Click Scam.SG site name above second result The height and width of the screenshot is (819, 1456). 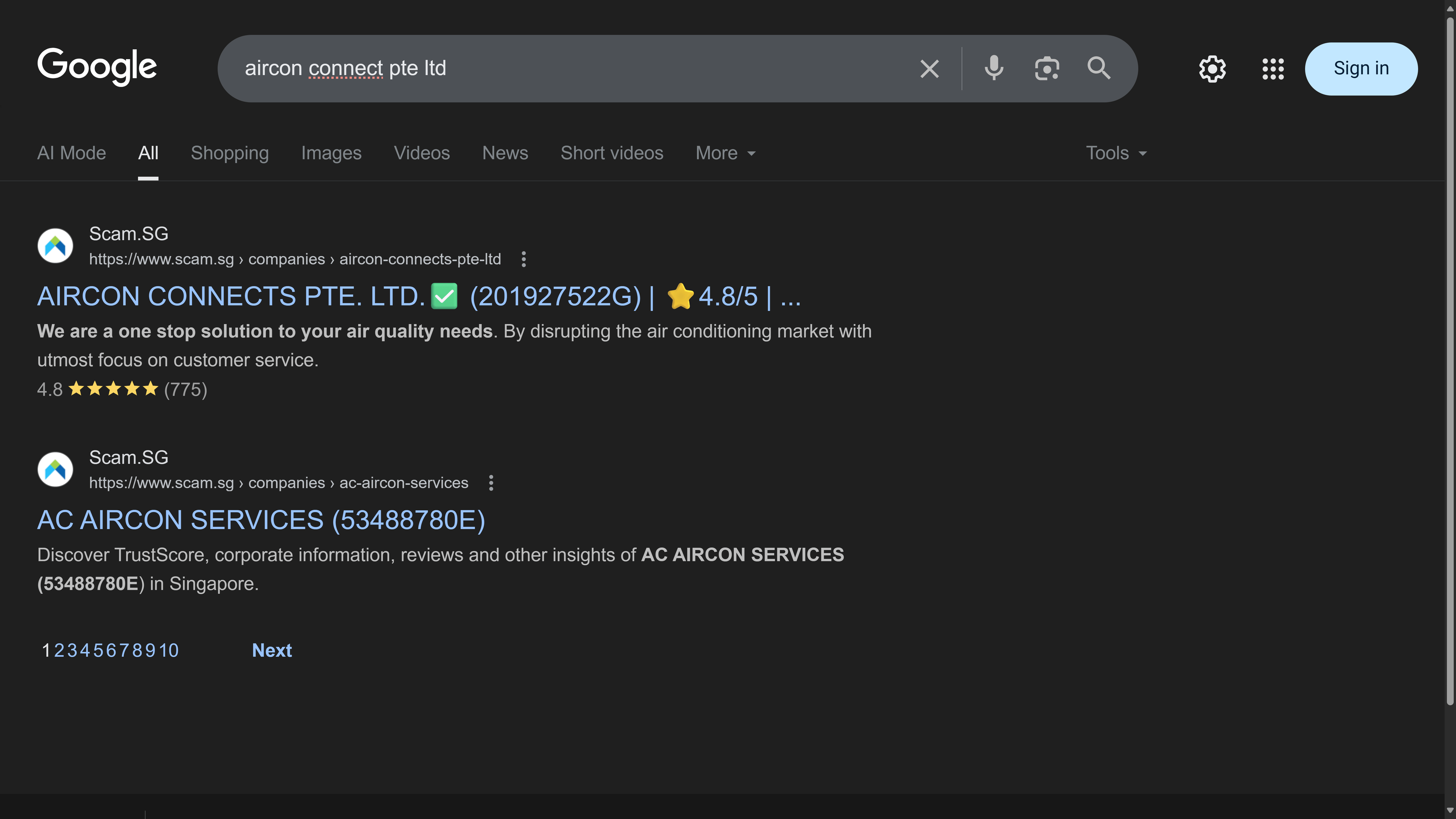[129, 457]
